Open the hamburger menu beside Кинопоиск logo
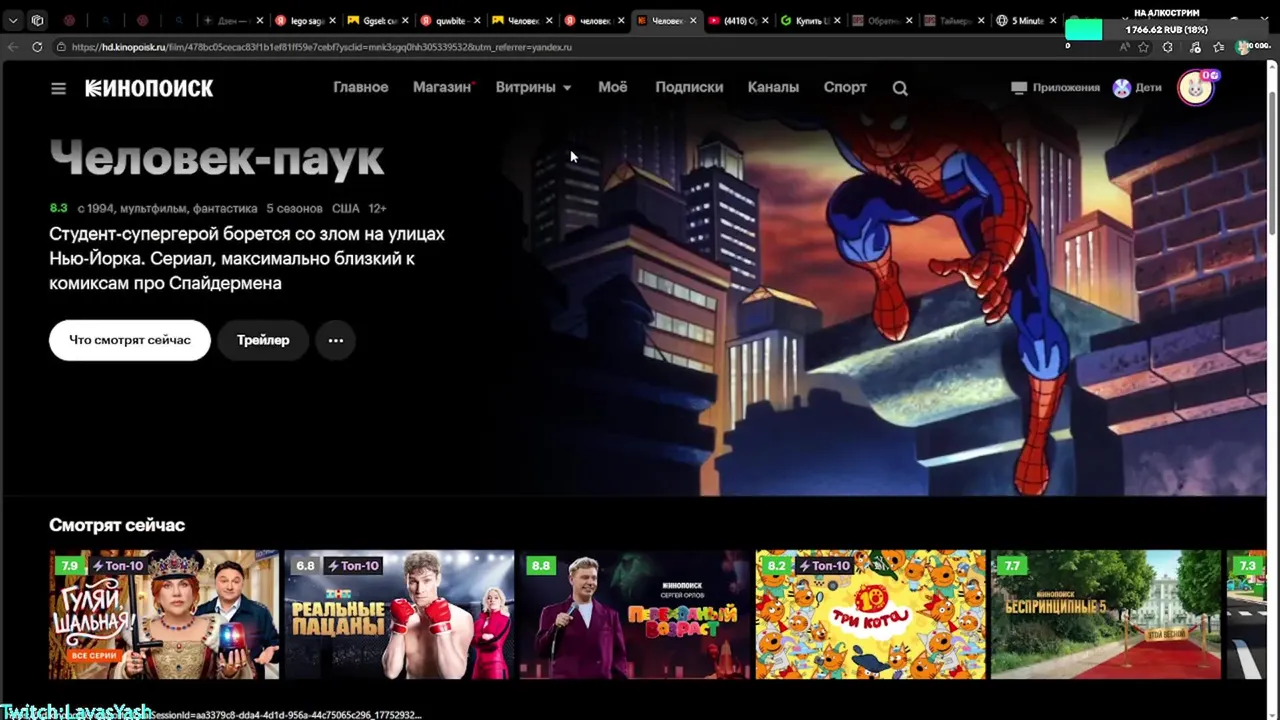The height and width of the screenshot is (720, 1280). (x=58, y=88)
